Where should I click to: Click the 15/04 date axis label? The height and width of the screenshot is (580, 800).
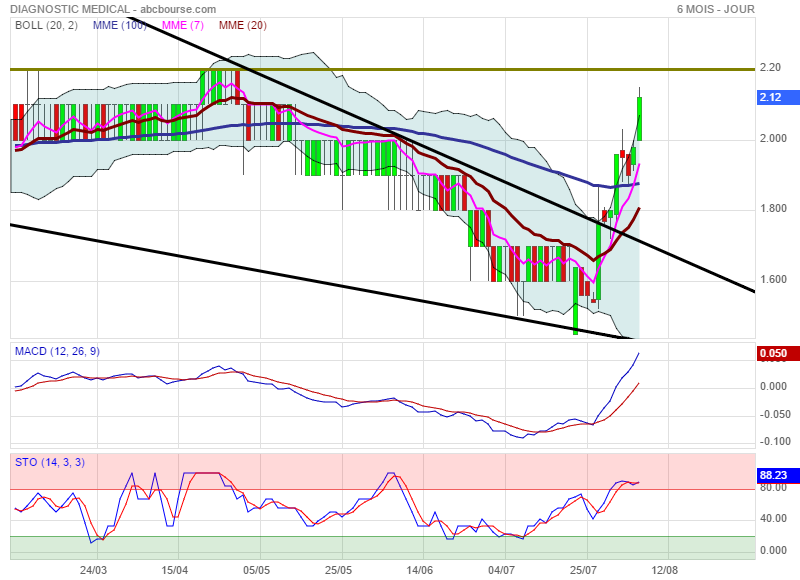(175, 570)
